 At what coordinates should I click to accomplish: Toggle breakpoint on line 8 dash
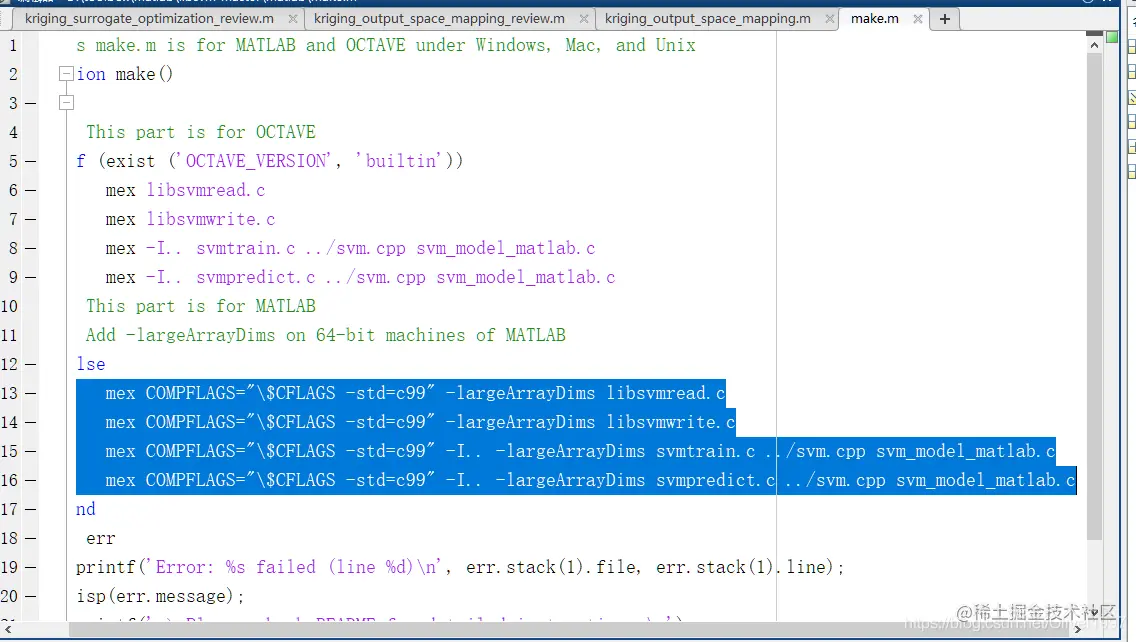coord(30,249)
